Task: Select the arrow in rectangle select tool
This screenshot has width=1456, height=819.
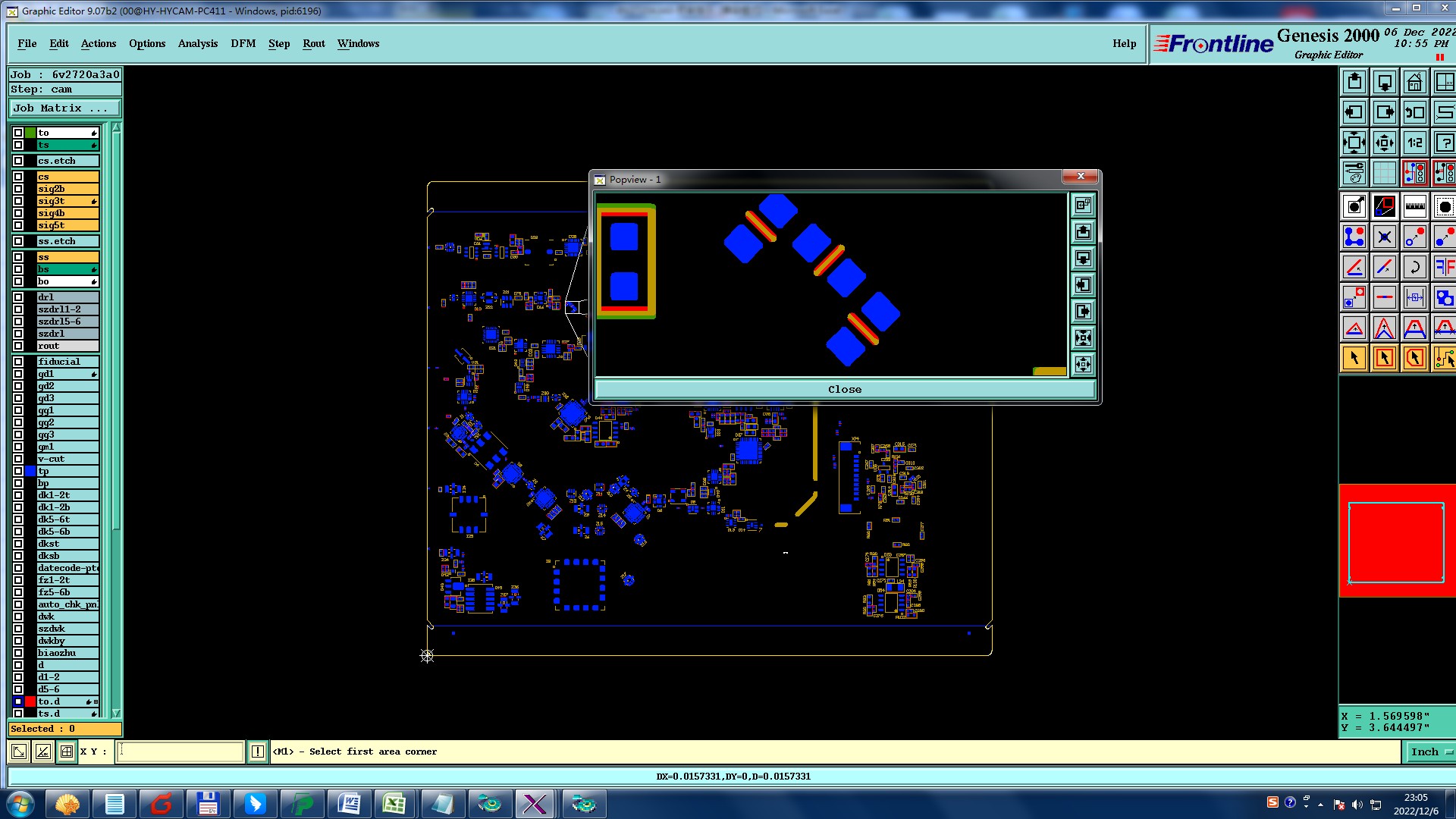Action: click(x=1385, y=358)
